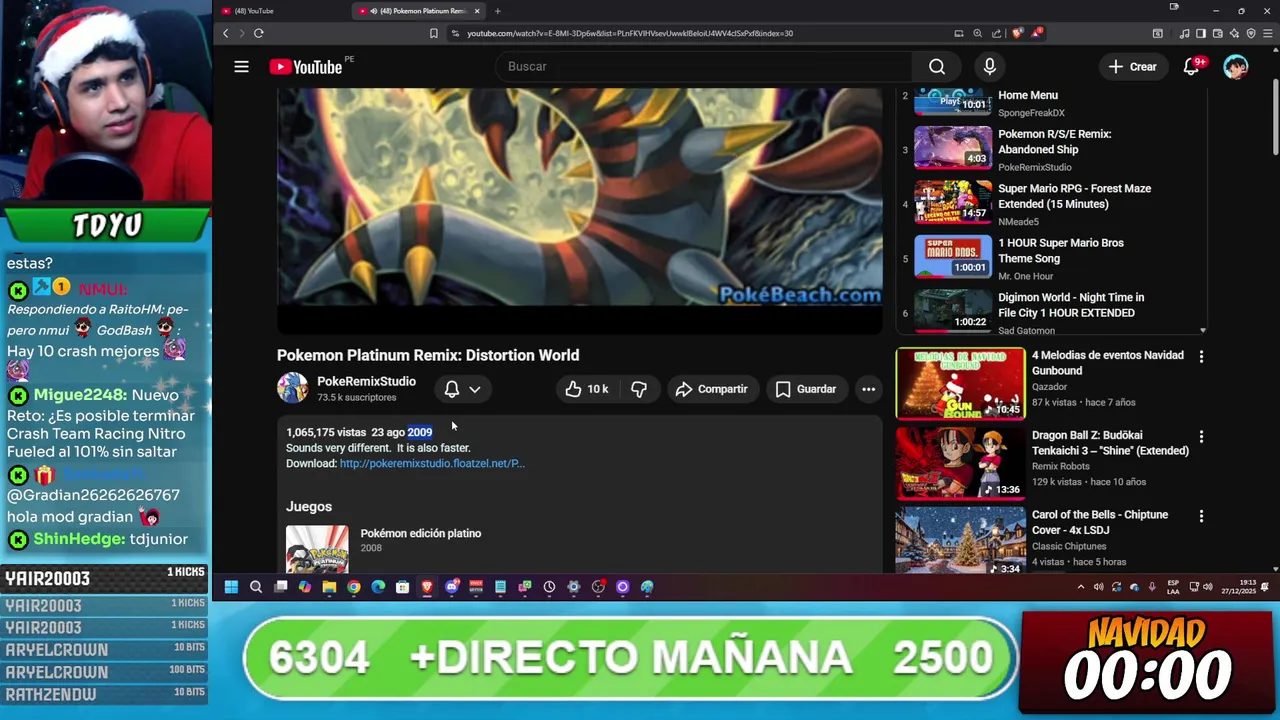This screenshot has height=720, width=1280.
Task: Open Dragon Ball Z Budokai Shine video
Action: click(1110, 443)
